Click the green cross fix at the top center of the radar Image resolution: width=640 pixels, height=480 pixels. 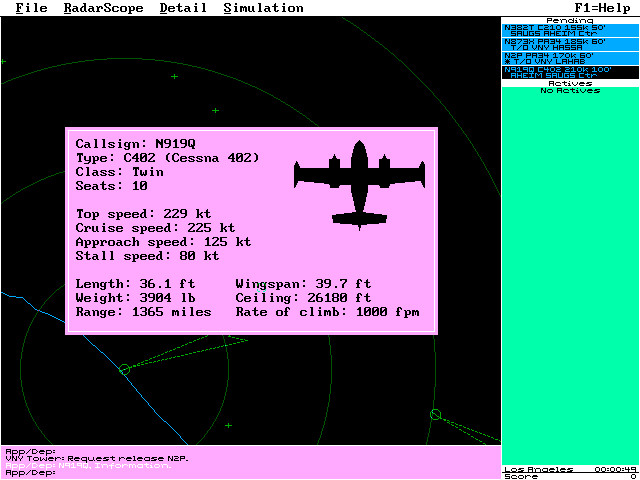click(x=174, y=76)
